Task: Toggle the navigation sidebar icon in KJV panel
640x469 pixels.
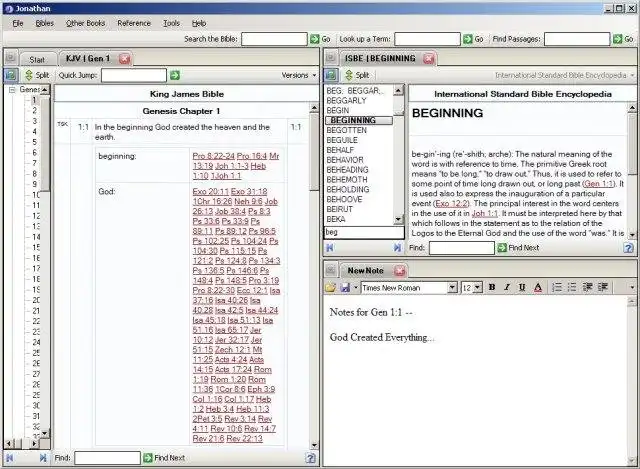Action: 10,75
